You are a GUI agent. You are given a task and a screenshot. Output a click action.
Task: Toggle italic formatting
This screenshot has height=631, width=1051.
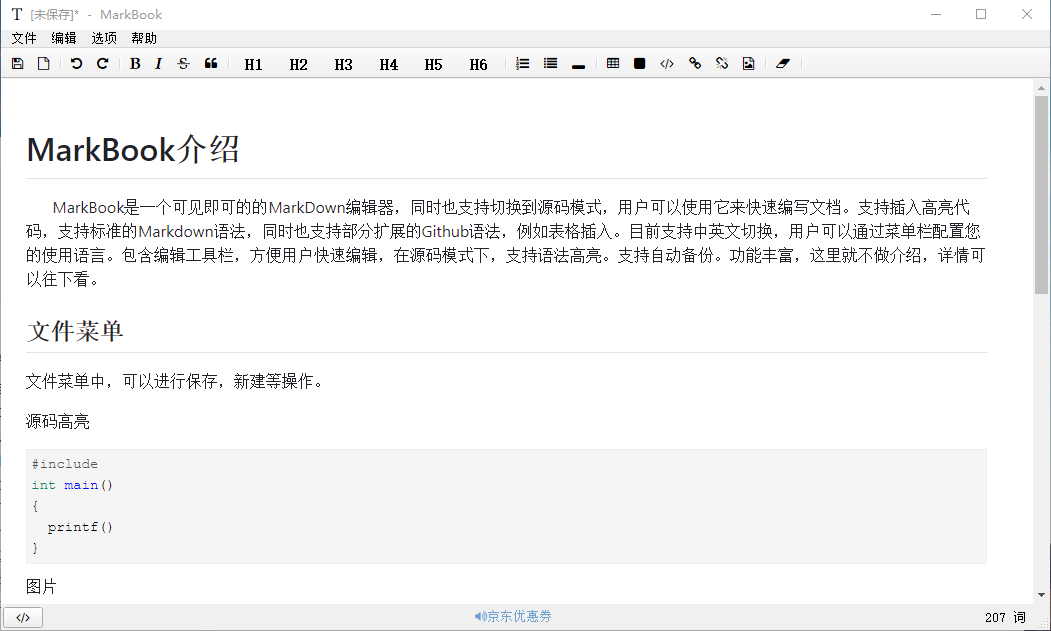coord(158,64)
